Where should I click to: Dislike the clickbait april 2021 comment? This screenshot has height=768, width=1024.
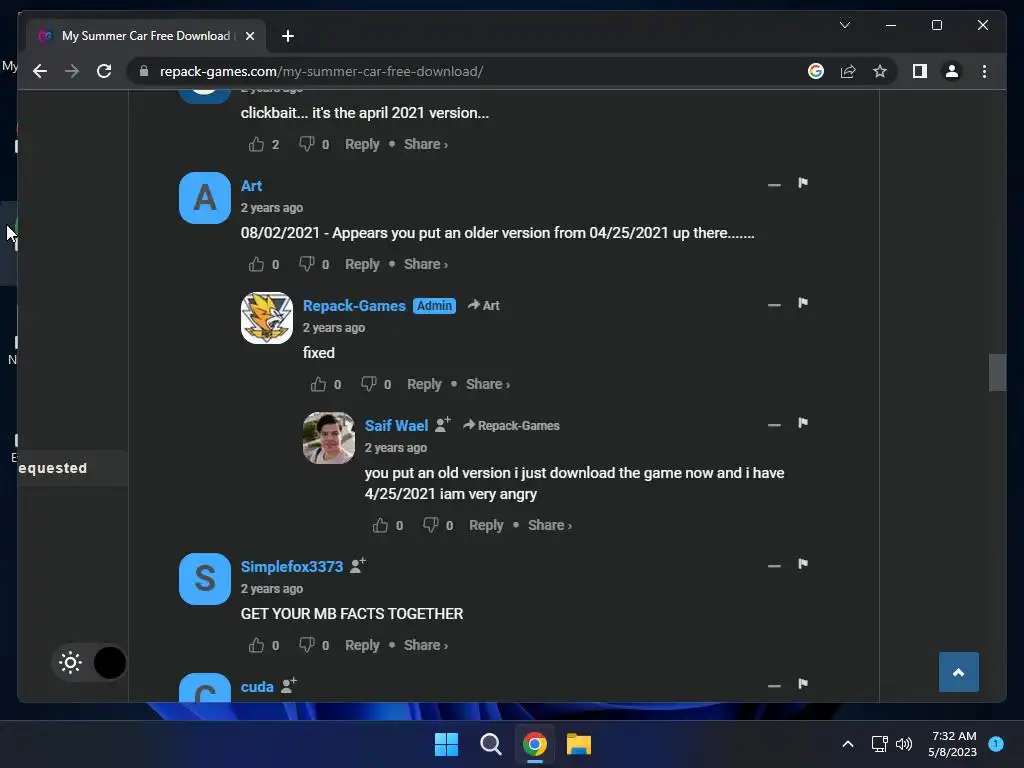[x=306, y=144]
